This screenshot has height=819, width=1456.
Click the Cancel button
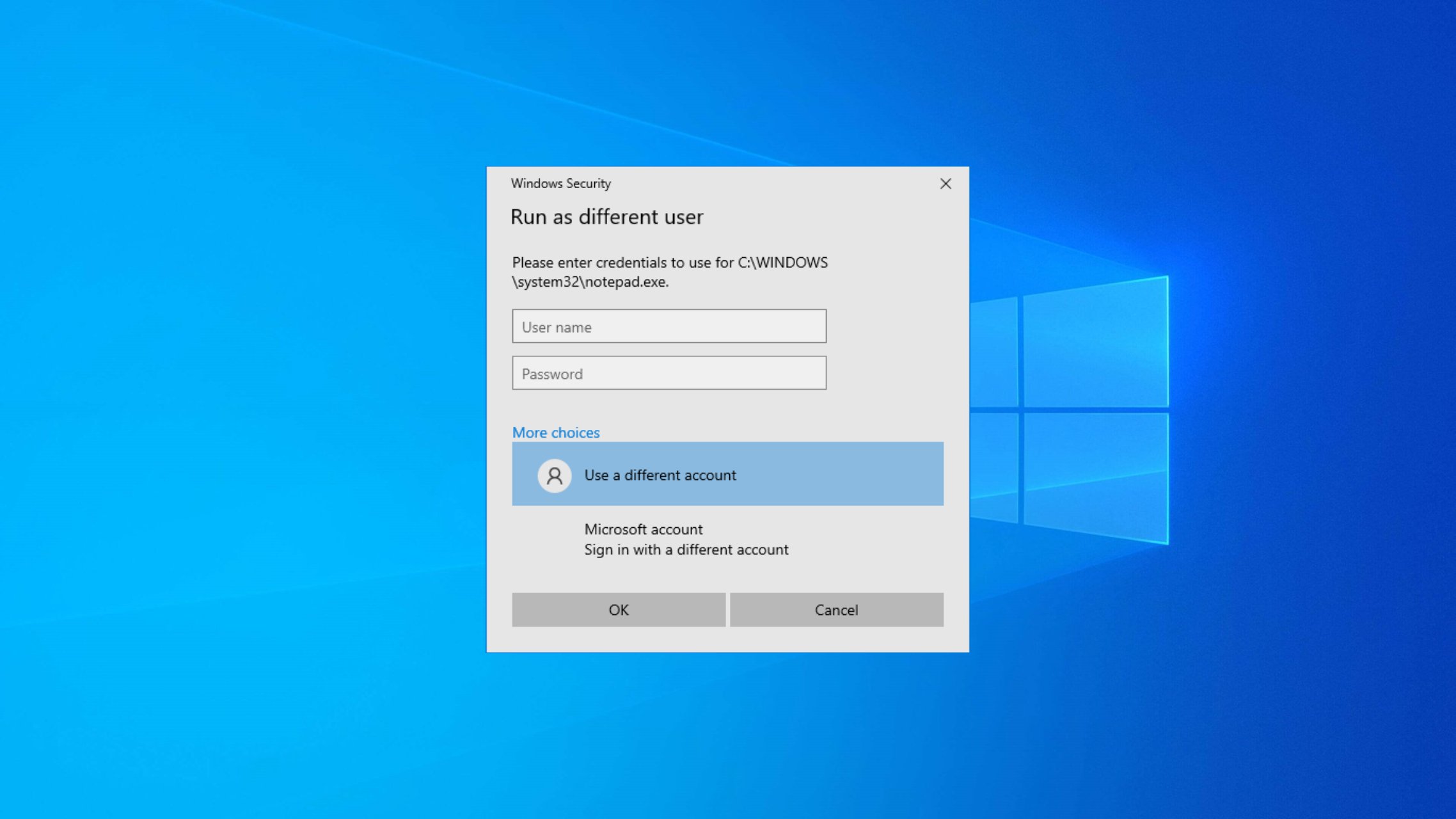click(837, 610)
